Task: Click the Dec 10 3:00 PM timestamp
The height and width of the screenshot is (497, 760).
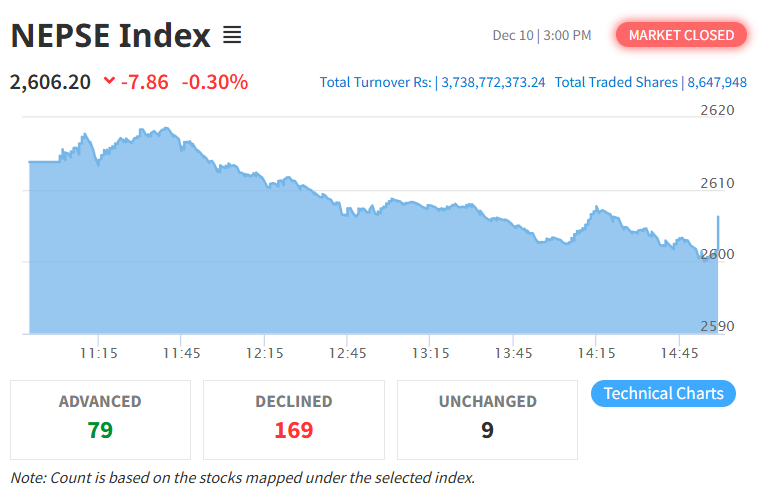Action: (542, 36)
